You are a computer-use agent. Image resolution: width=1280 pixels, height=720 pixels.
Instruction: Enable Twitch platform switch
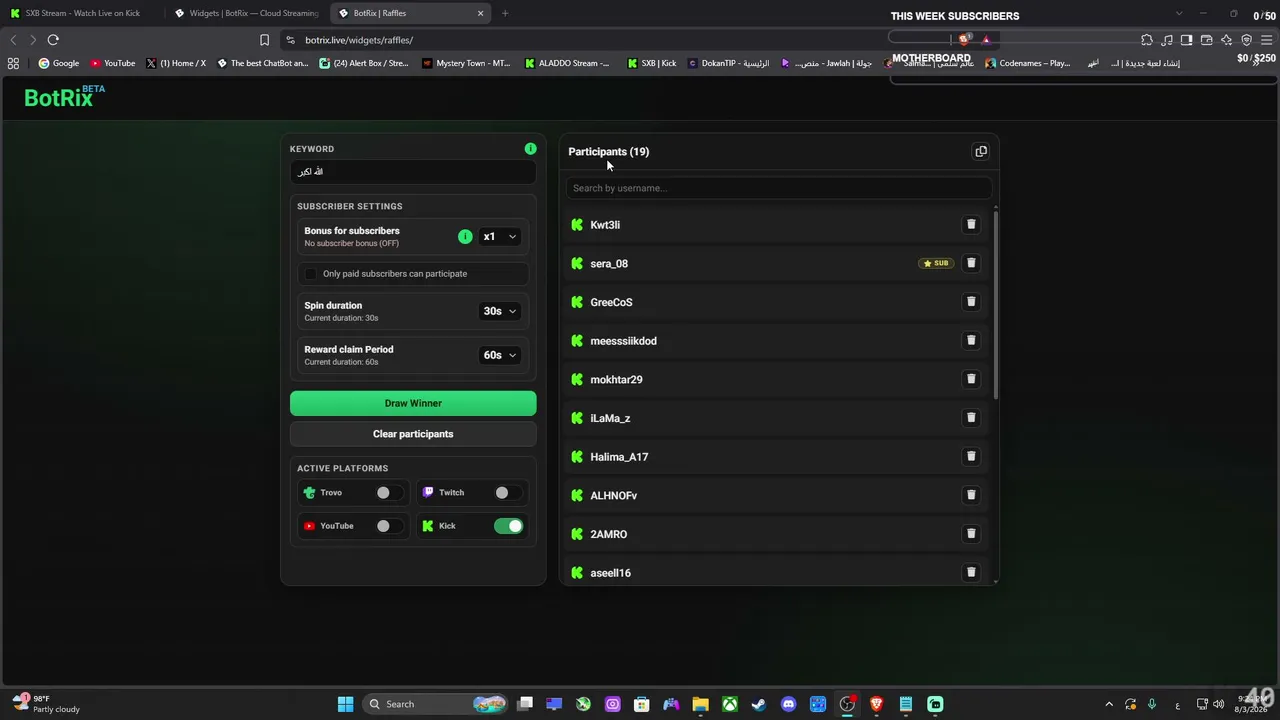point(507,492)
